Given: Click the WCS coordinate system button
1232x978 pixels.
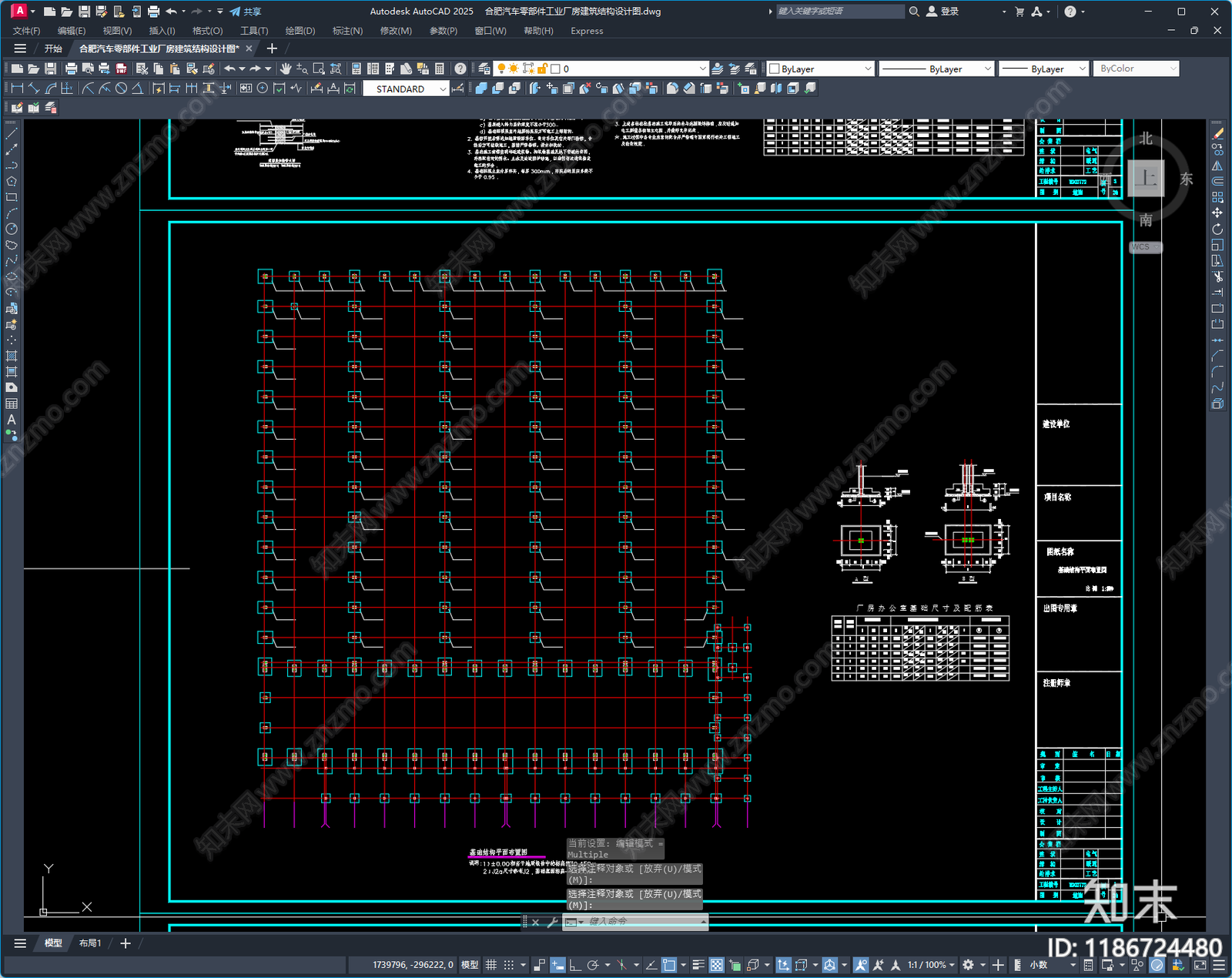Looking at the screenshot, I should [1145, 247].
